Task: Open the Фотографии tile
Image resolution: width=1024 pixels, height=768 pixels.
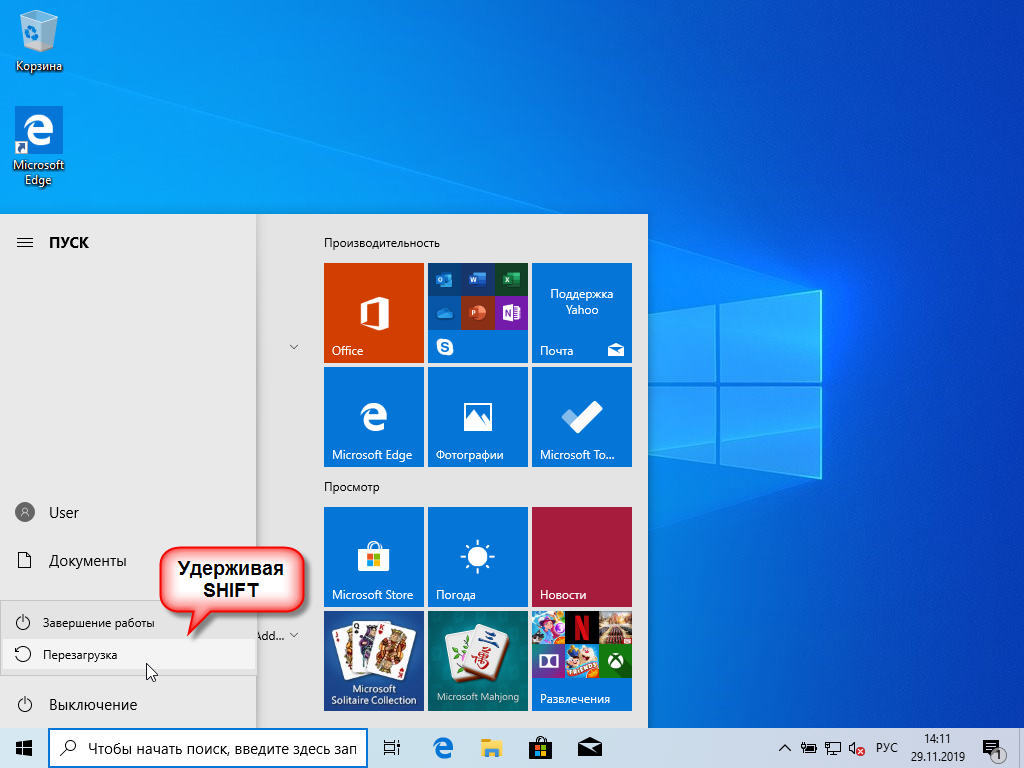Action: tap(477, 417)
